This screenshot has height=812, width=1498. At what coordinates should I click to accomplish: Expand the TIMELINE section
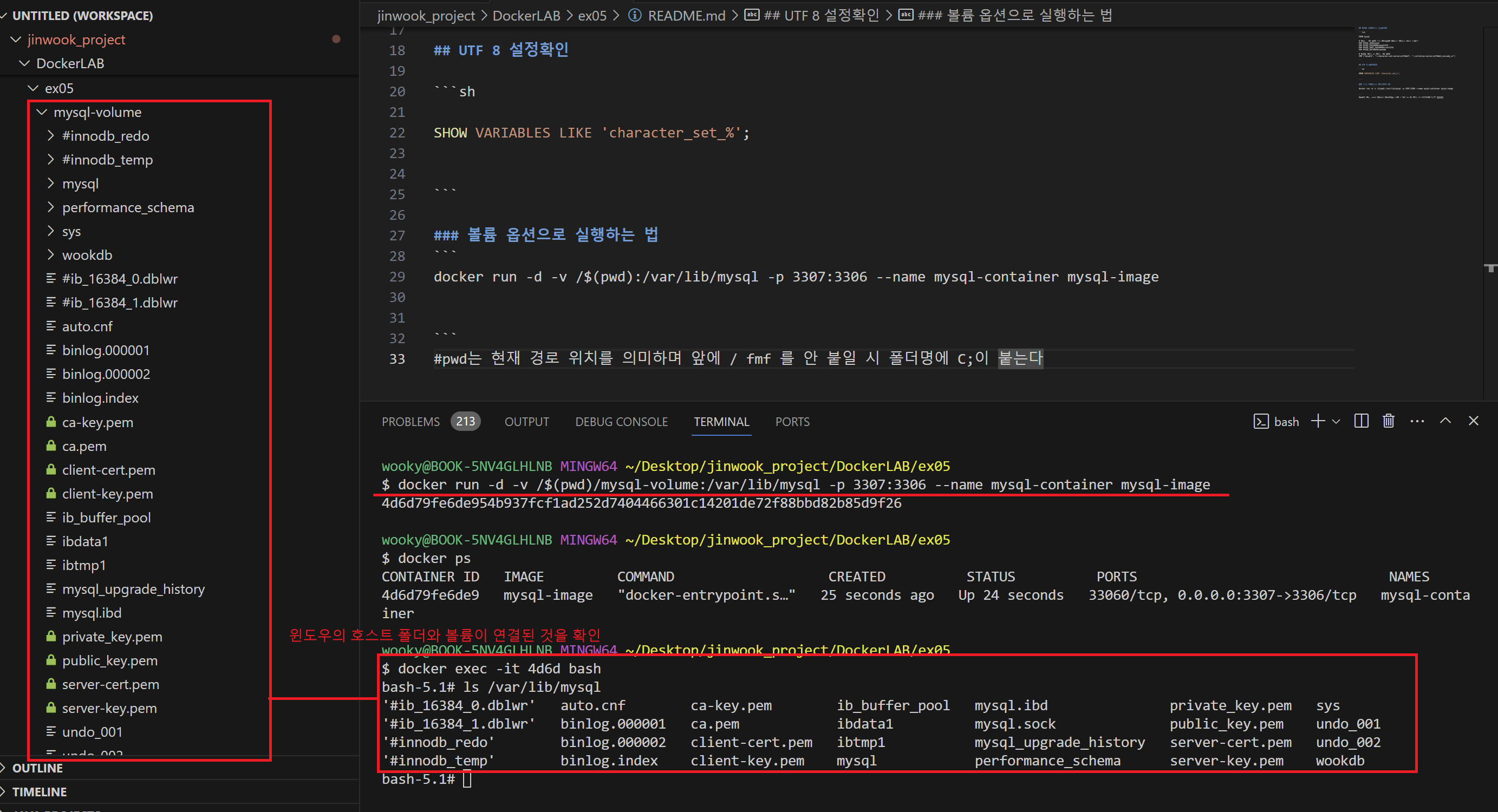39,791
